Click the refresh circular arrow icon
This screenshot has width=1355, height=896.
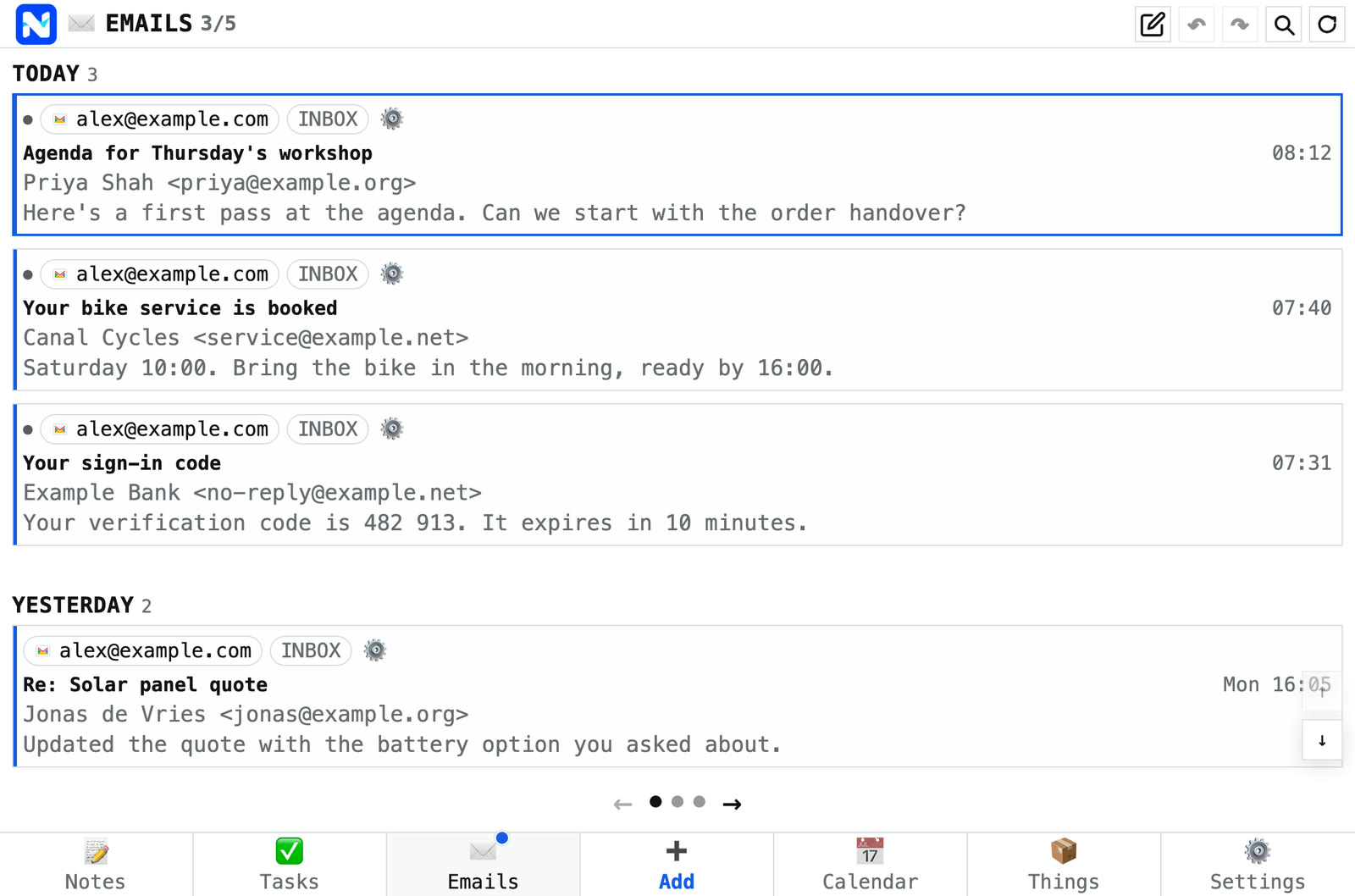click(x=1327, y=25)
